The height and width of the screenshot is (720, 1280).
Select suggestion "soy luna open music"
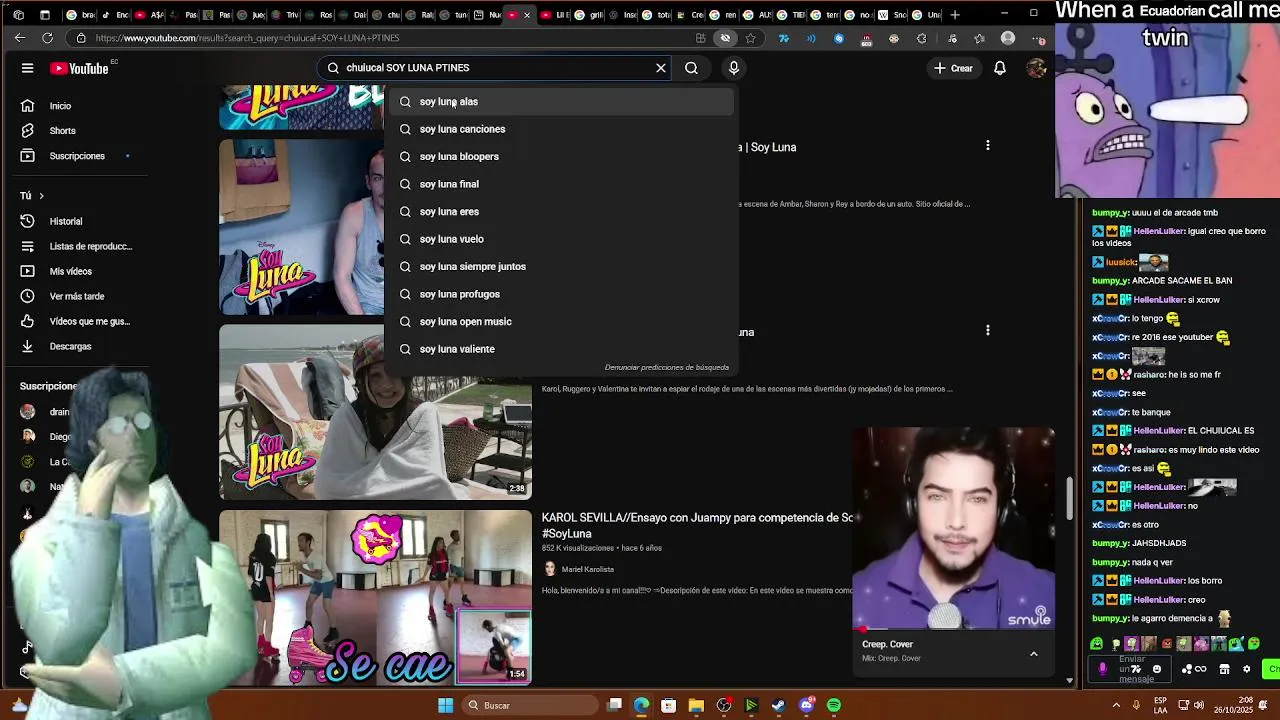click(x=560, y=321)
